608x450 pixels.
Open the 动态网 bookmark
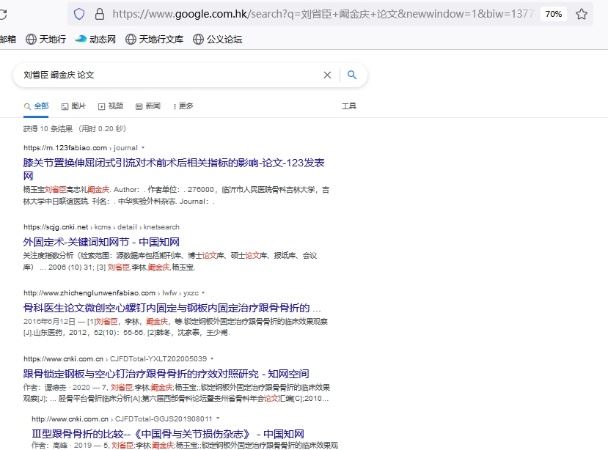click(97, 39)
